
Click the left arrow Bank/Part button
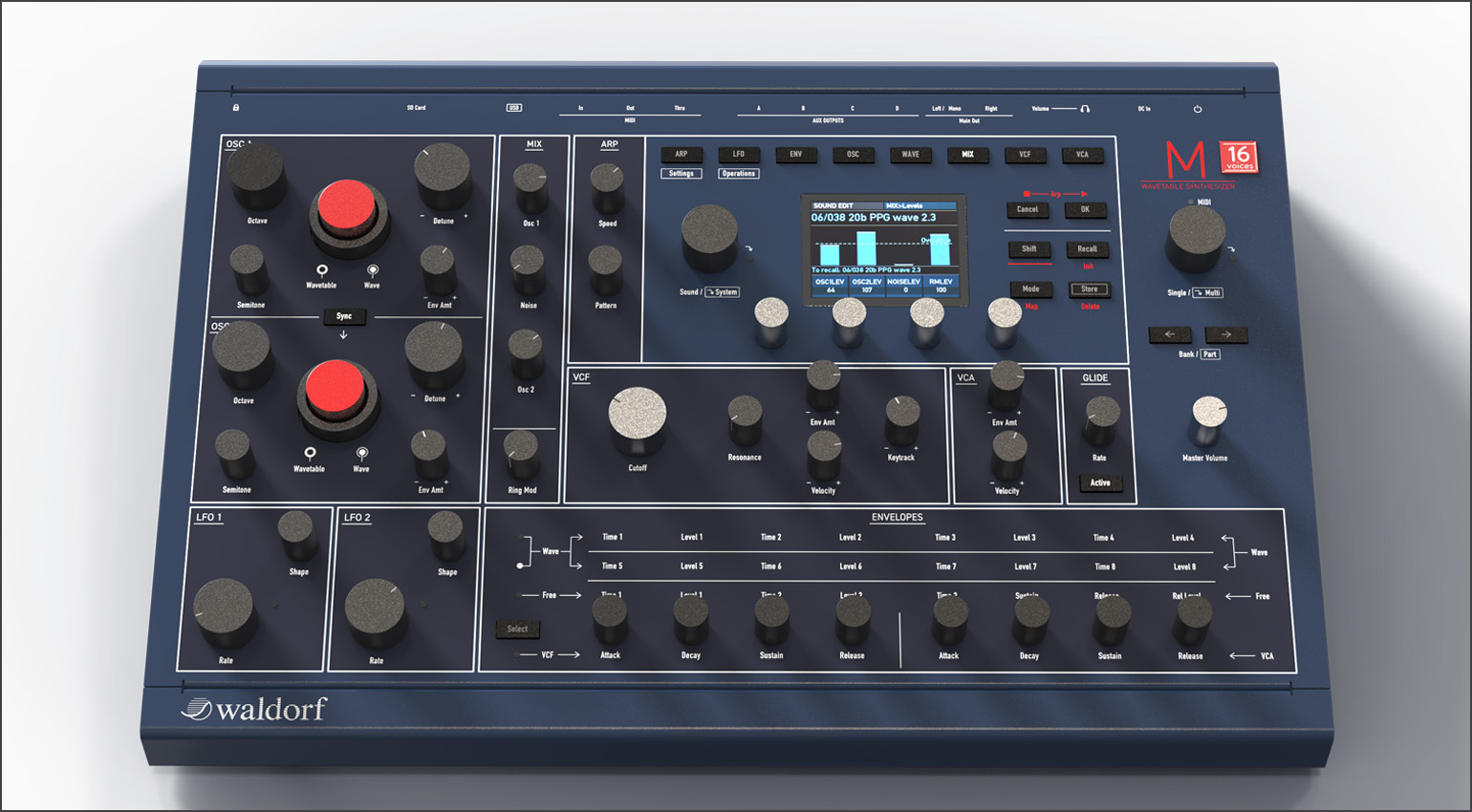[x=1170, y=334]
